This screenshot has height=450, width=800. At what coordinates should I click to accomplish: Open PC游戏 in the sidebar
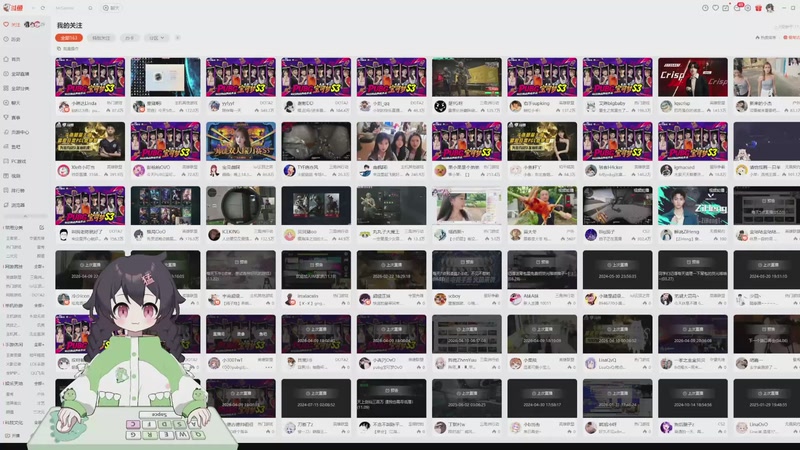pyautogui.click(x=15, y=161)
